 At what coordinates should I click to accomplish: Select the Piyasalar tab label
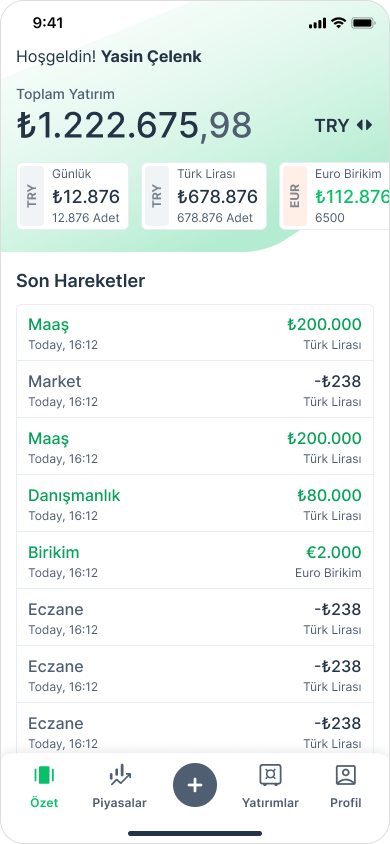pyautogui.click(x=119, y=803)
